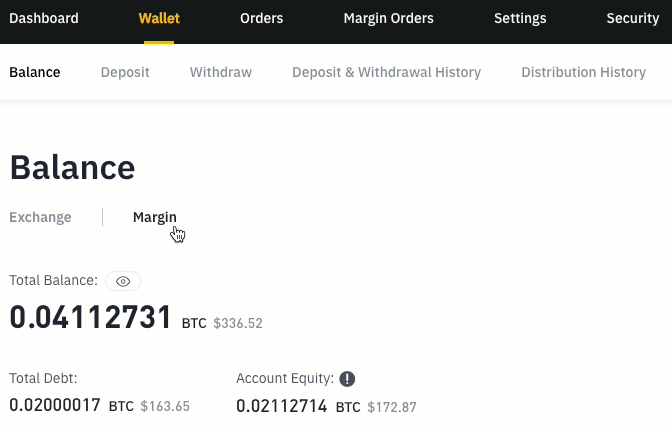
Task: Open the Distribution History tab
Action: tap(583, 72)
